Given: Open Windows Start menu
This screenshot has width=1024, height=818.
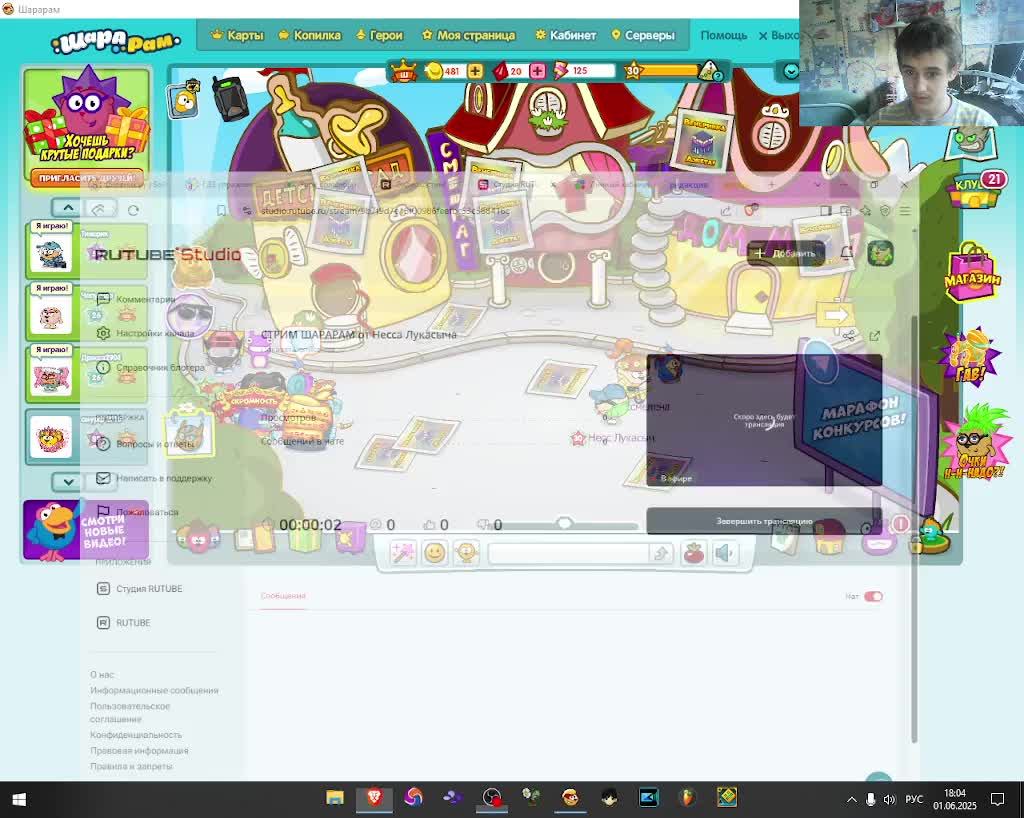Looking at the screenshot, I should coord(18,799).
